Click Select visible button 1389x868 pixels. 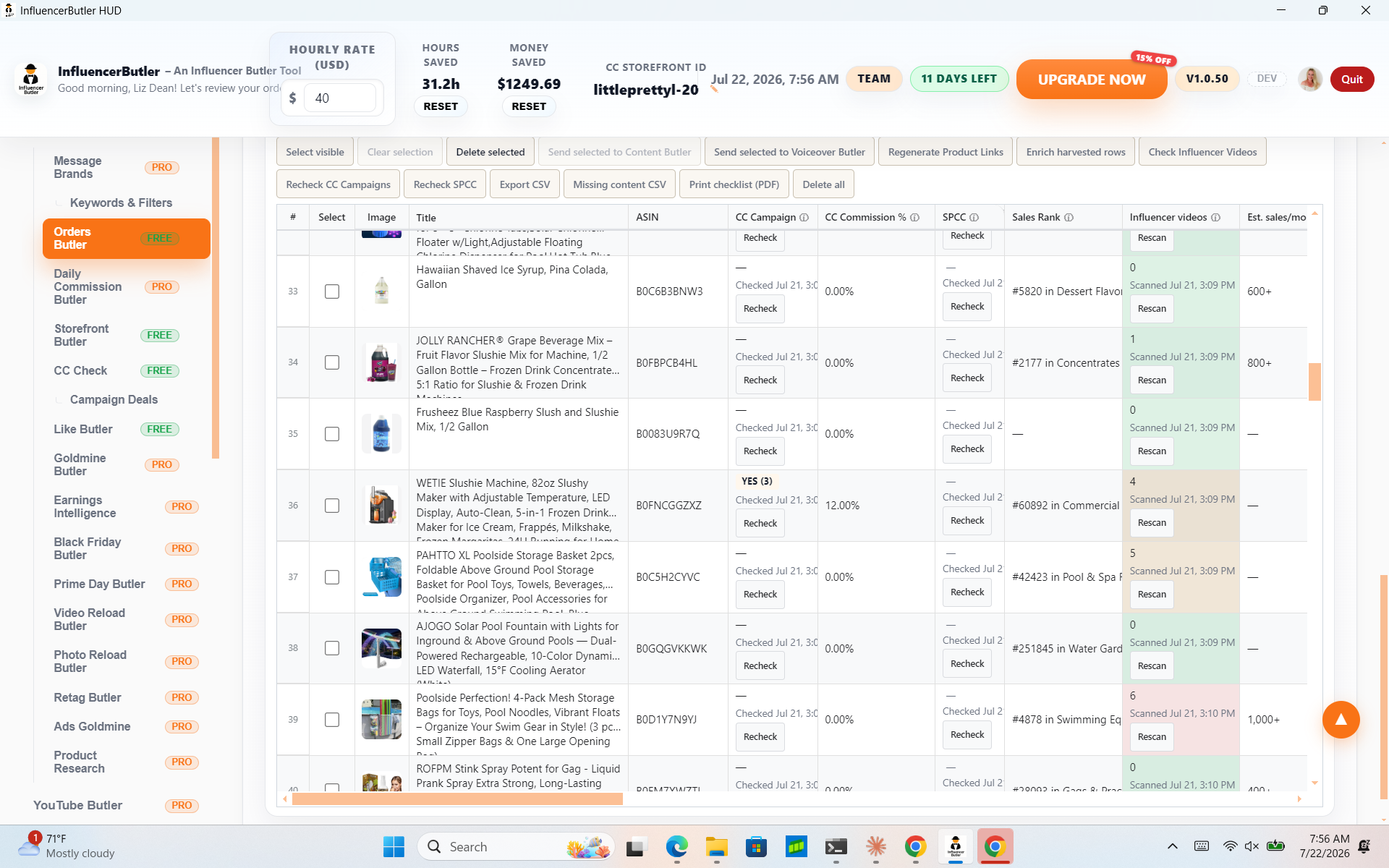315,152
